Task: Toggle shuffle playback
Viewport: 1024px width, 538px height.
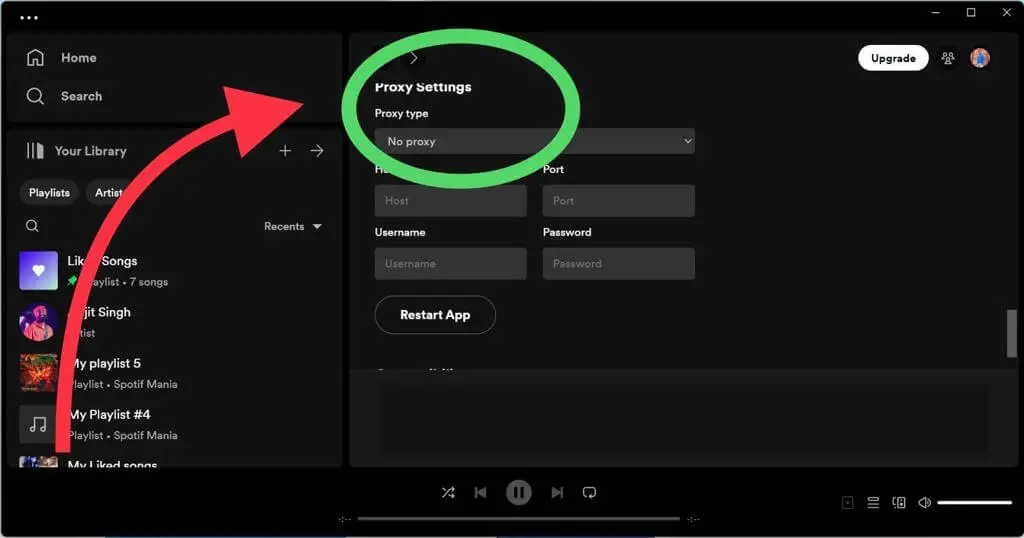Action: pyautogui.click(x=448, y=492)
